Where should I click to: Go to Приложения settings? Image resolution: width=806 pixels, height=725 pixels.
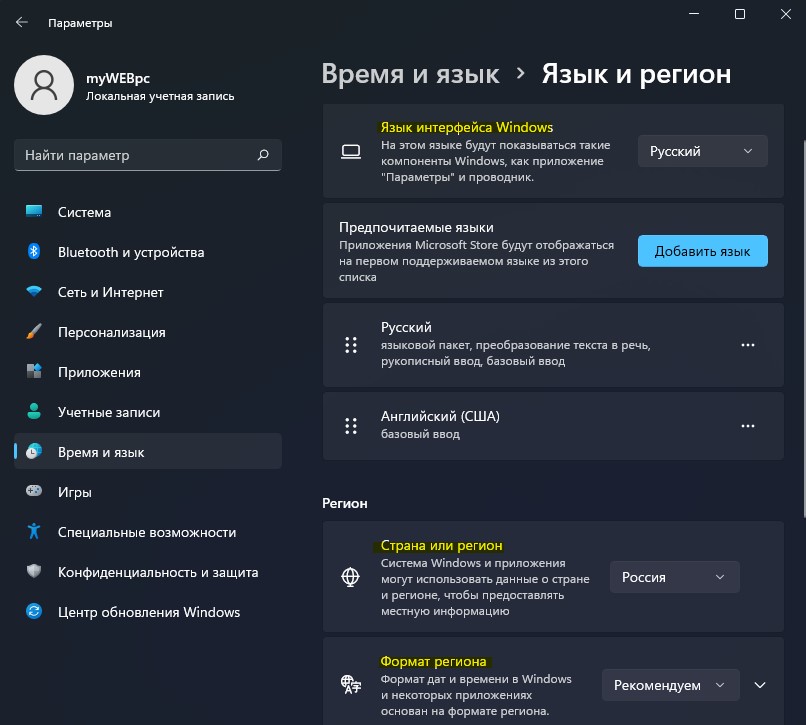(x=148, y=372)
